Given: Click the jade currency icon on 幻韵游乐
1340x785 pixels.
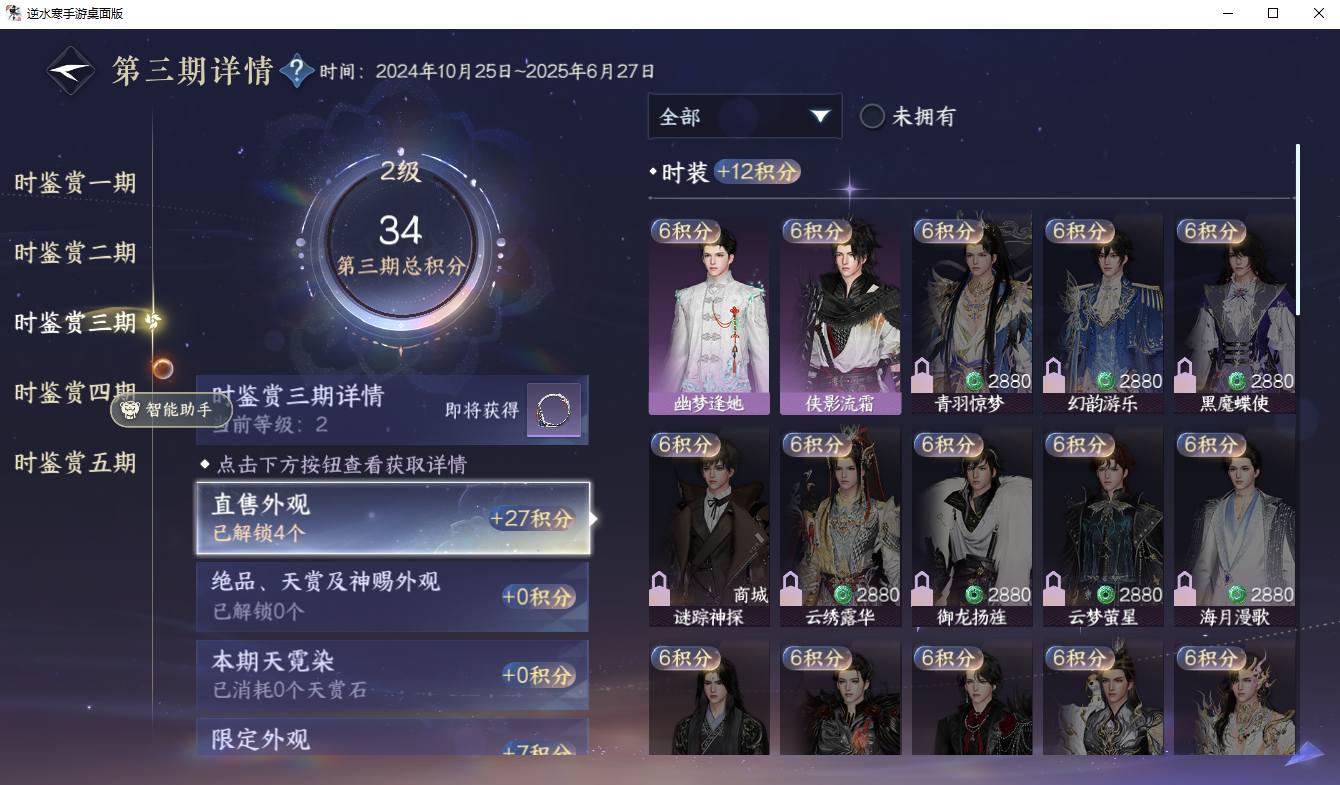Looking at the screenshot, I should pyautogui.click(x=1105, y=381).
